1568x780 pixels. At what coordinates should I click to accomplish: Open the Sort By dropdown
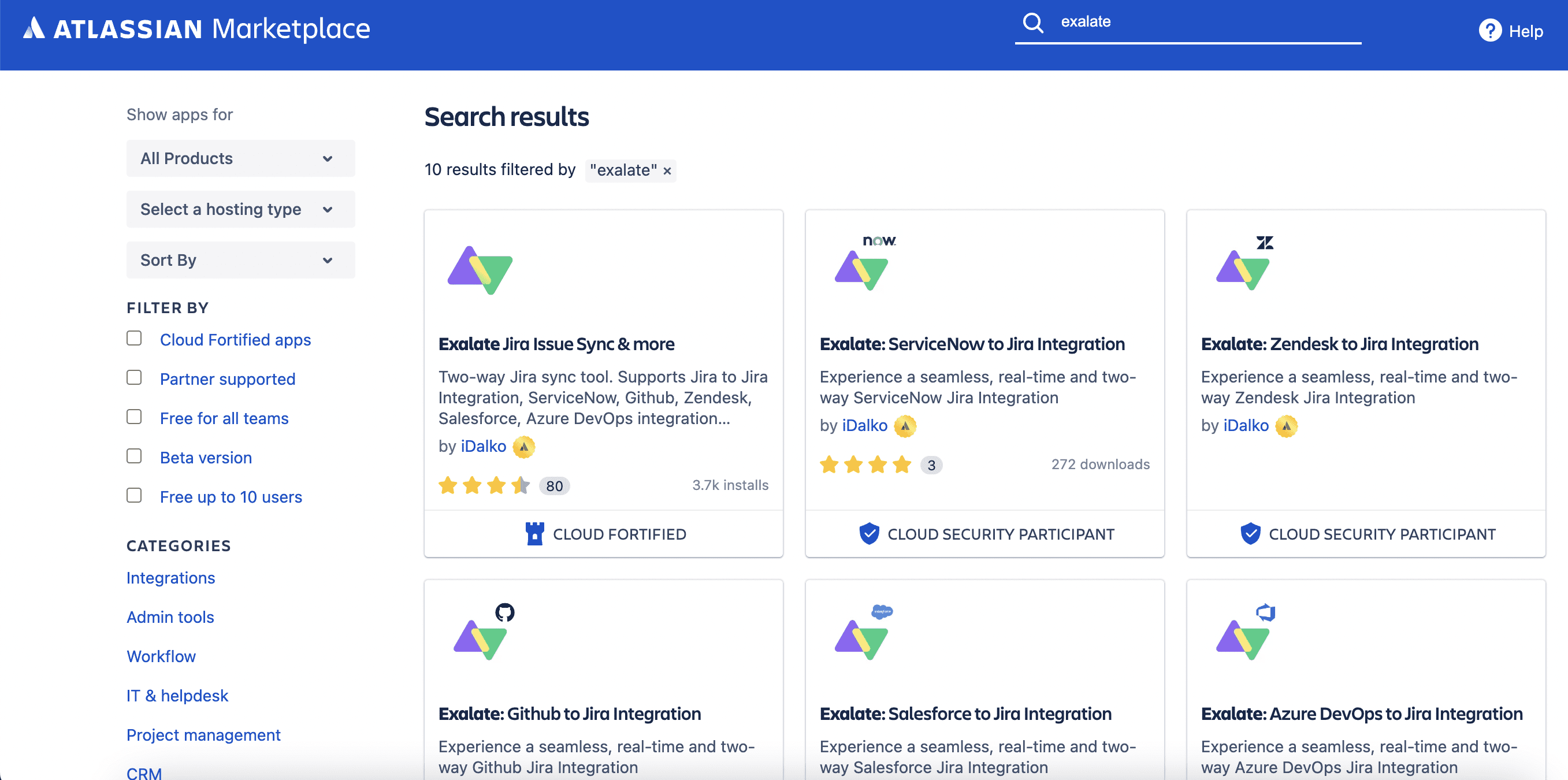click(x=240, y=259)
